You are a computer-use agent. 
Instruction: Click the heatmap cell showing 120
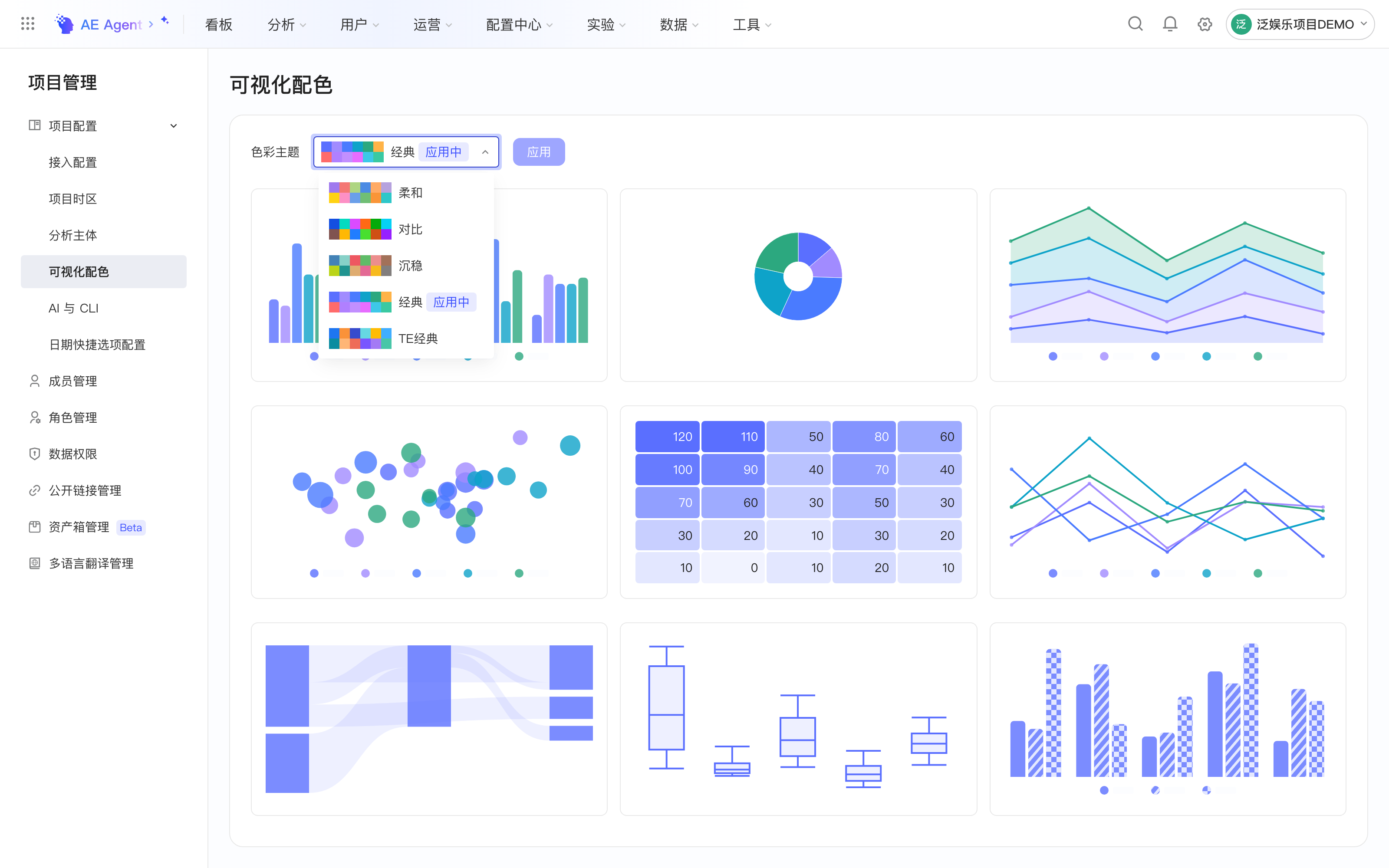(x=667, y=437)
